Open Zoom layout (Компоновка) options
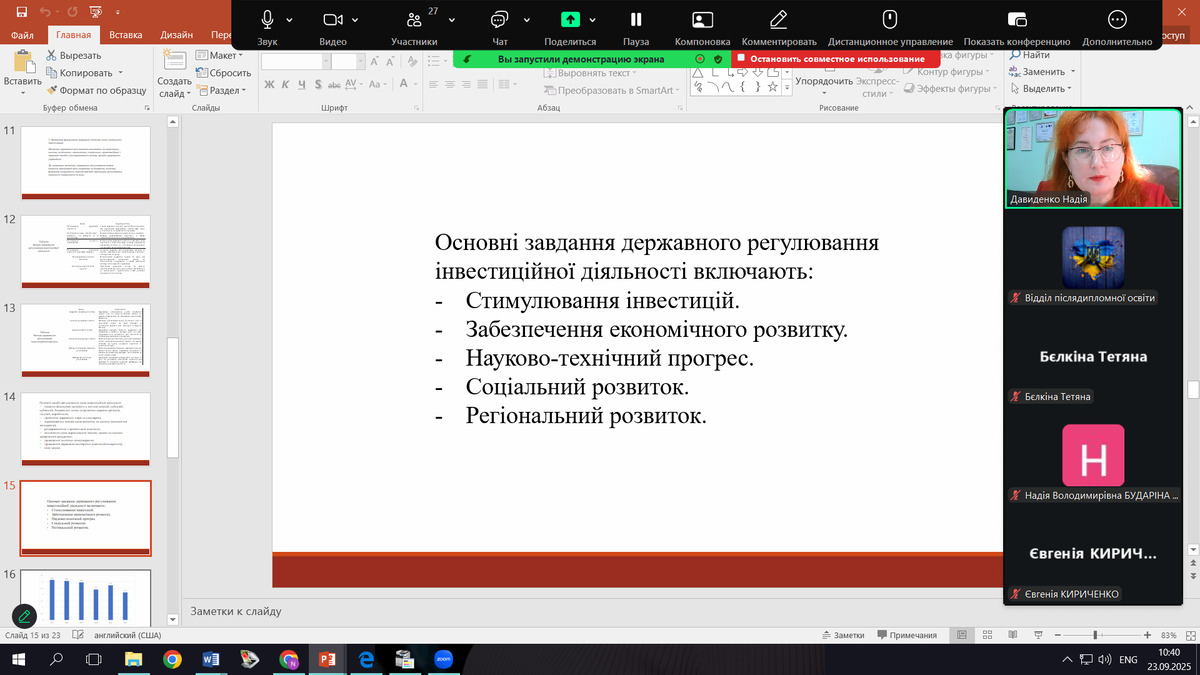 pos(703,19)
